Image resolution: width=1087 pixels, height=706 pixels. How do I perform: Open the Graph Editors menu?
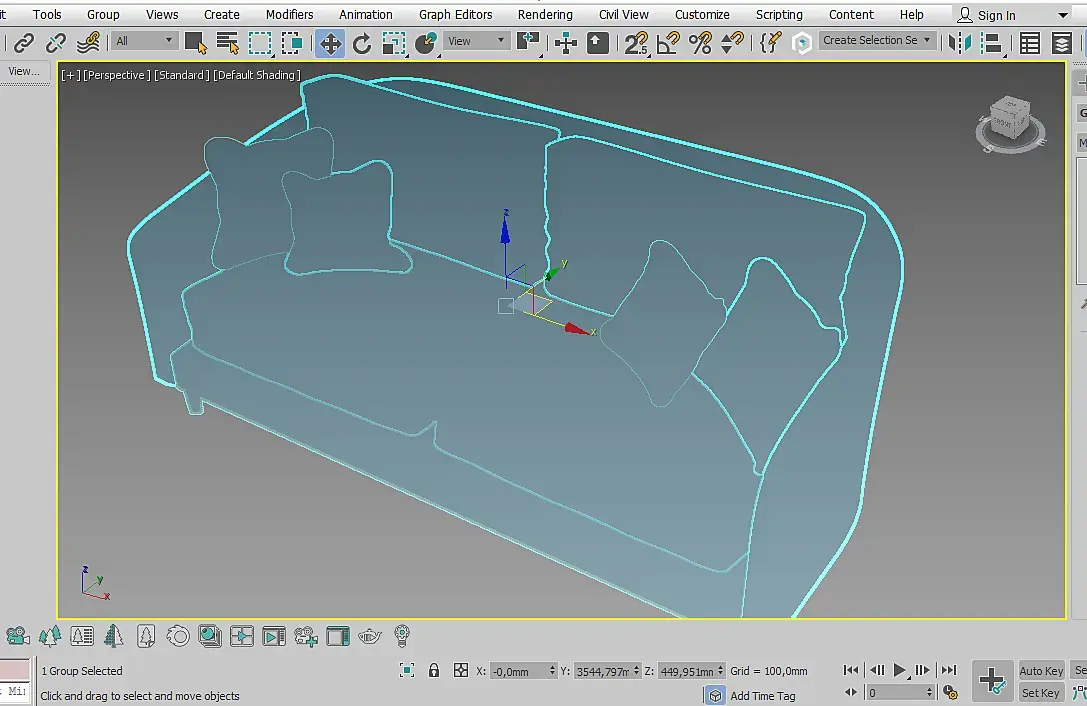[455, 14]
